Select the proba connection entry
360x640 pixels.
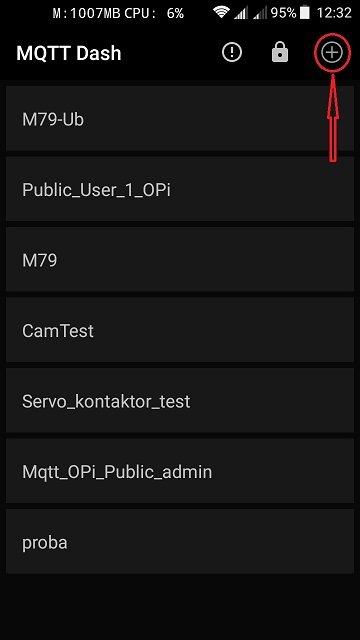click(180, 542)
